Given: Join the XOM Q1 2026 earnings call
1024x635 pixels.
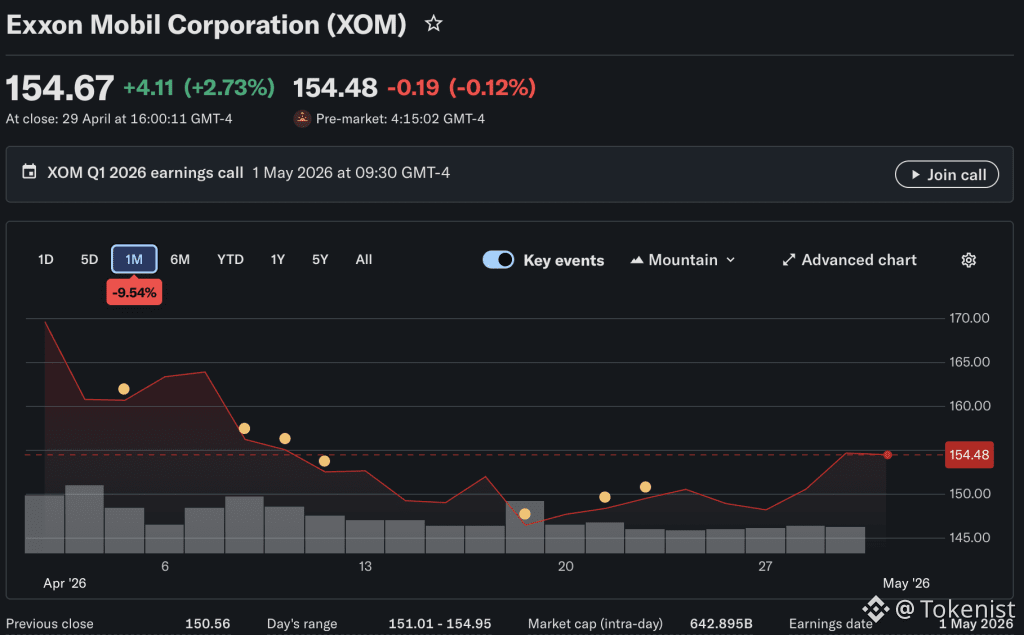Looking at the screenshot, I should pyautogui.click(x=946, y=174).
